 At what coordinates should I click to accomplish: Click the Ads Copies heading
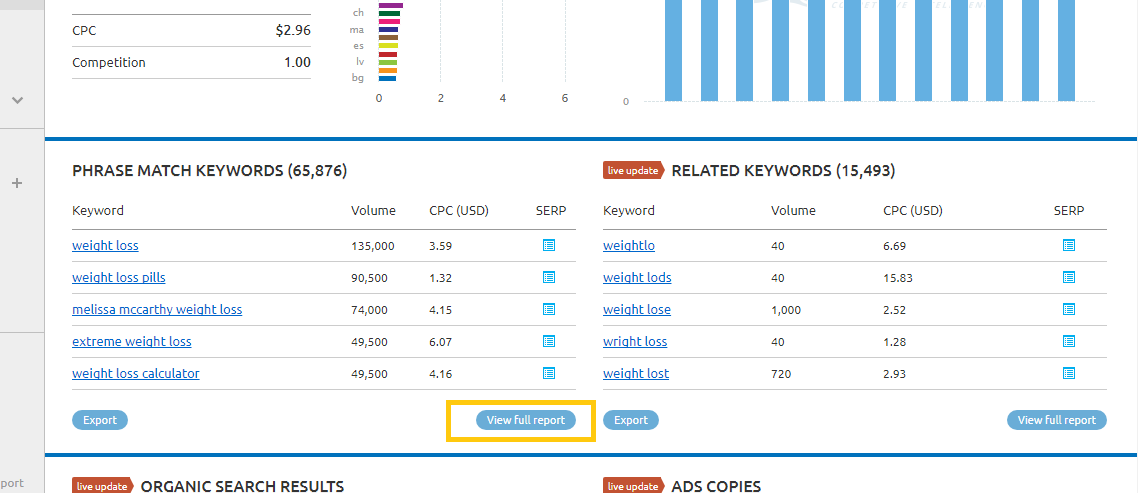(716, 486)
